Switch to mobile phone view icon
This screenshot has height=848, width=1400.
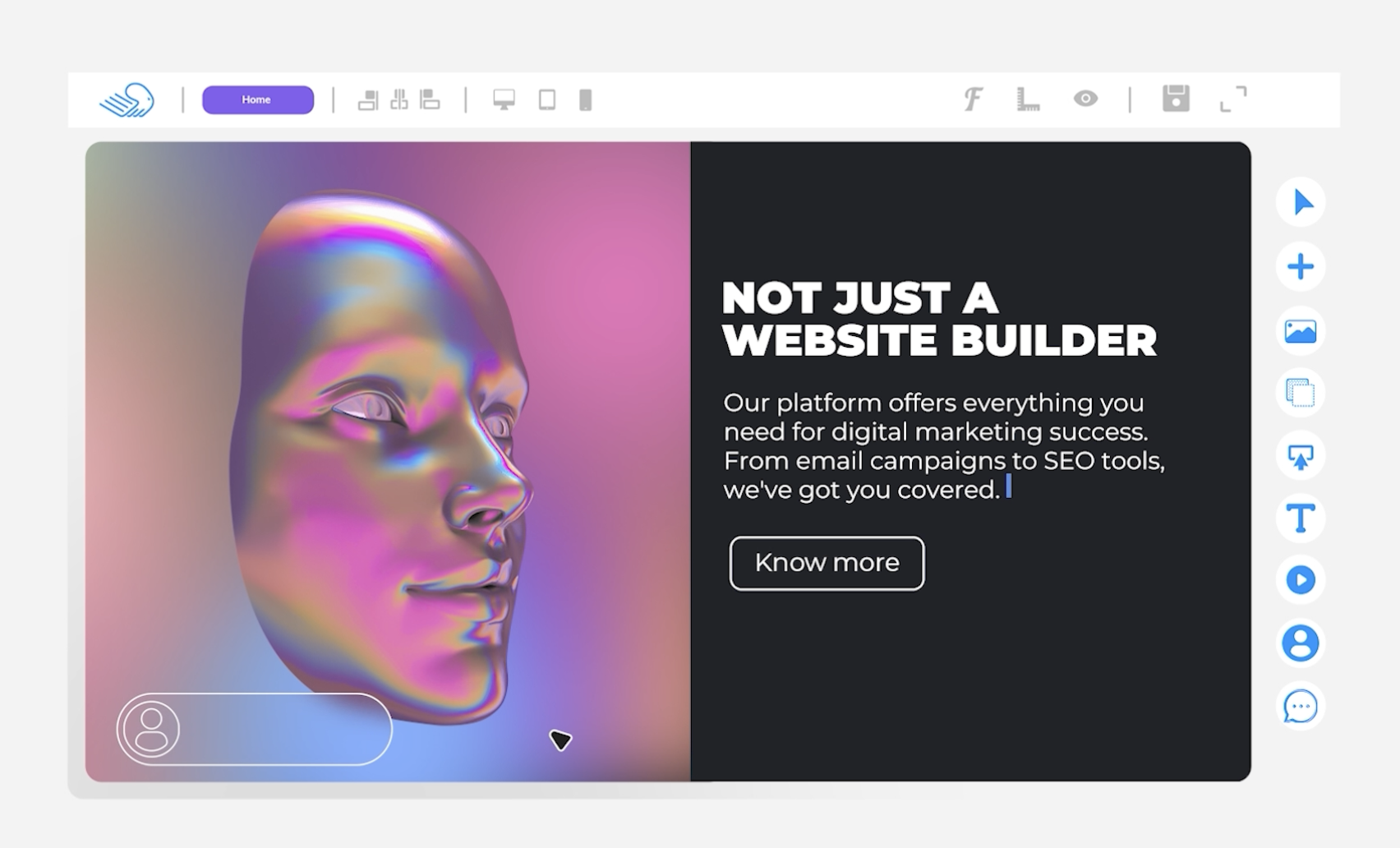[585, 99]
